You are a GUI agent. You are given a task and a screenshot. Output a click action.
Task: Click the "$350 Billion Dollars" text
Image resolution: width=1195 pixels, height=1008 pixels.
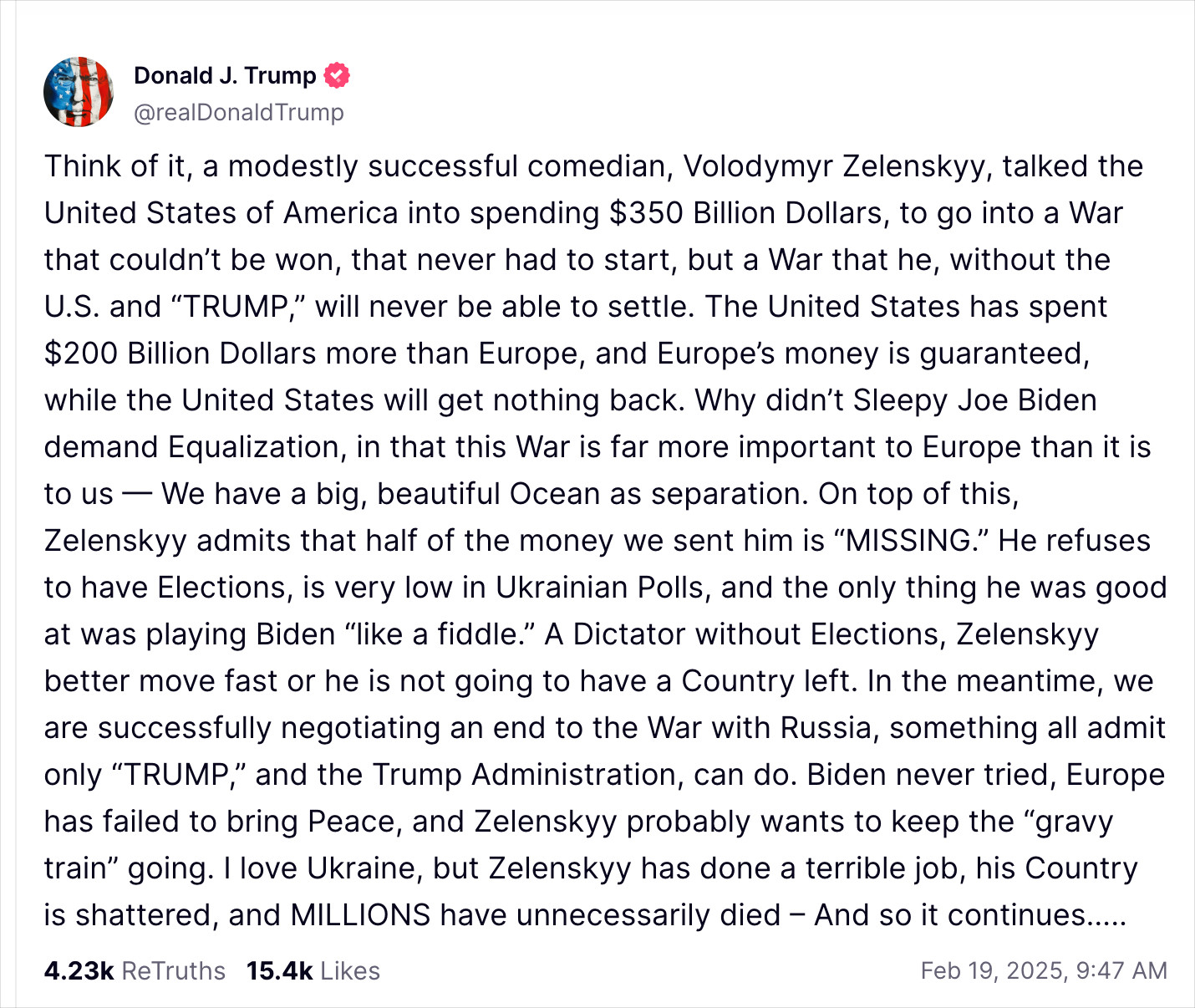pos(745,213)
